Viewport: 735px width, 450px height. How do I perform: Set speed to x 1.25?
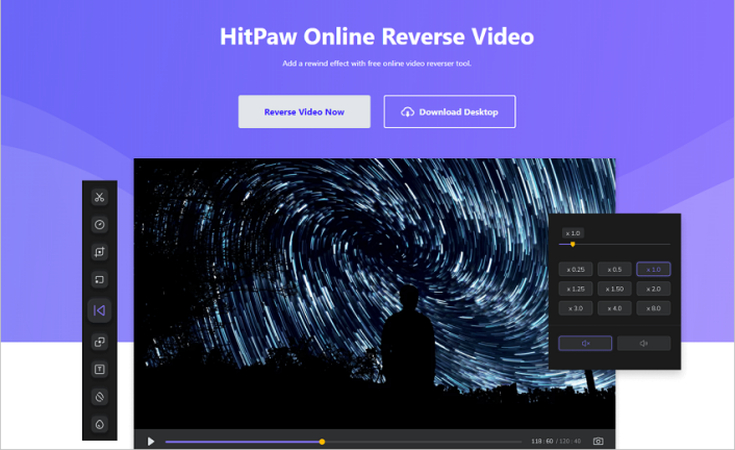(x=576, y=289)
